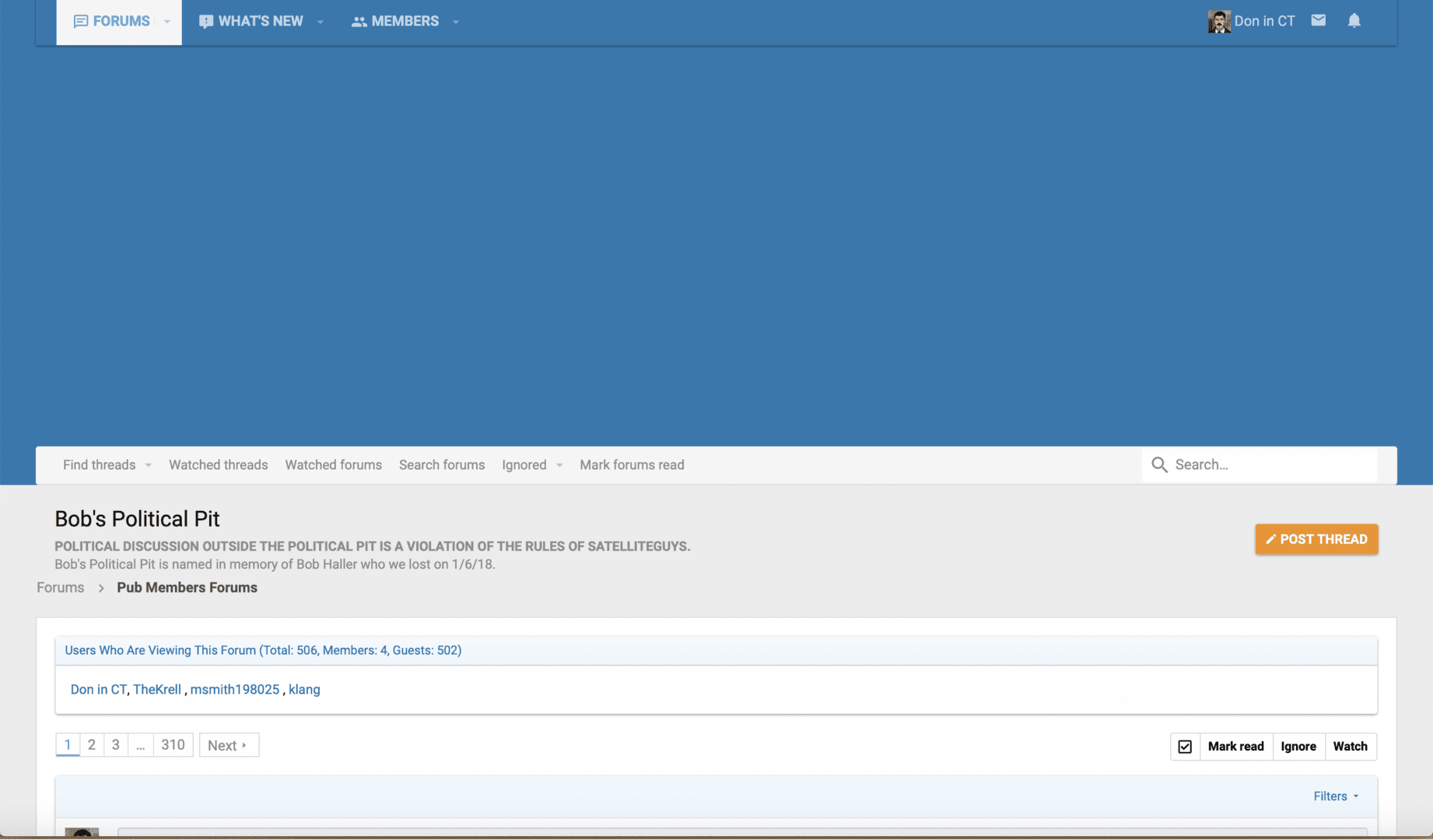Click the Don in CT avatar image
This screenshot has height=840, width=1433.
(x=1219, y=22)
